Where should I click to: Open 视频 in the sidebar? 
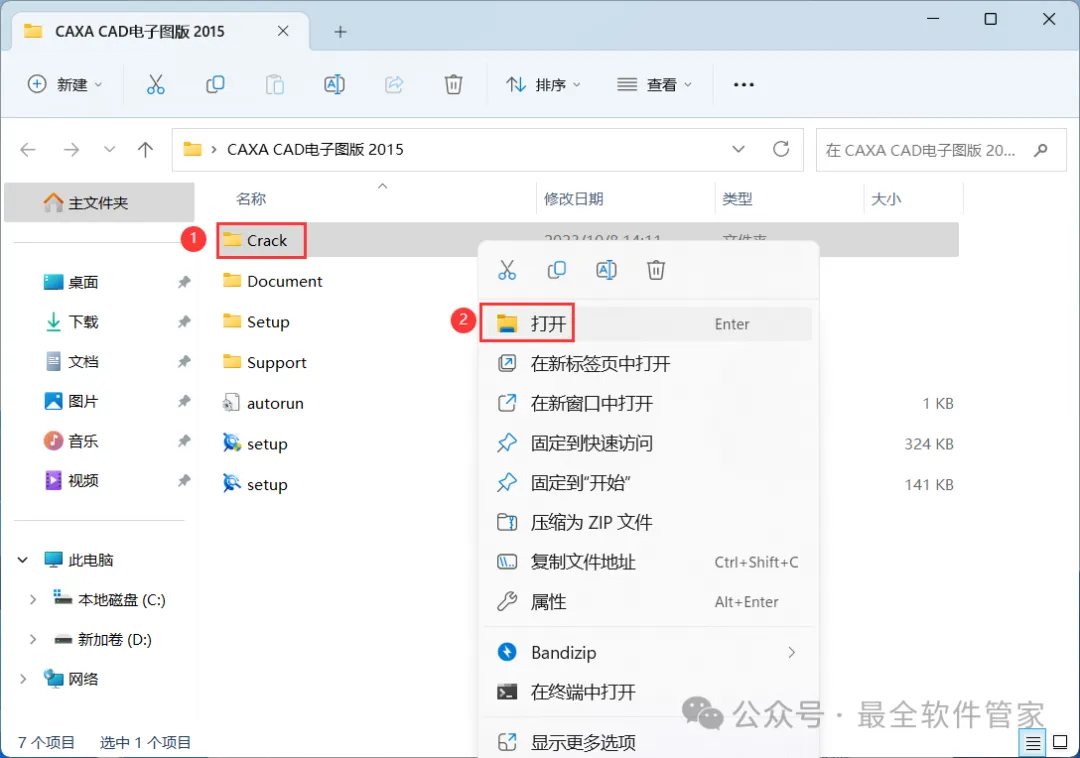coord(83,481)
